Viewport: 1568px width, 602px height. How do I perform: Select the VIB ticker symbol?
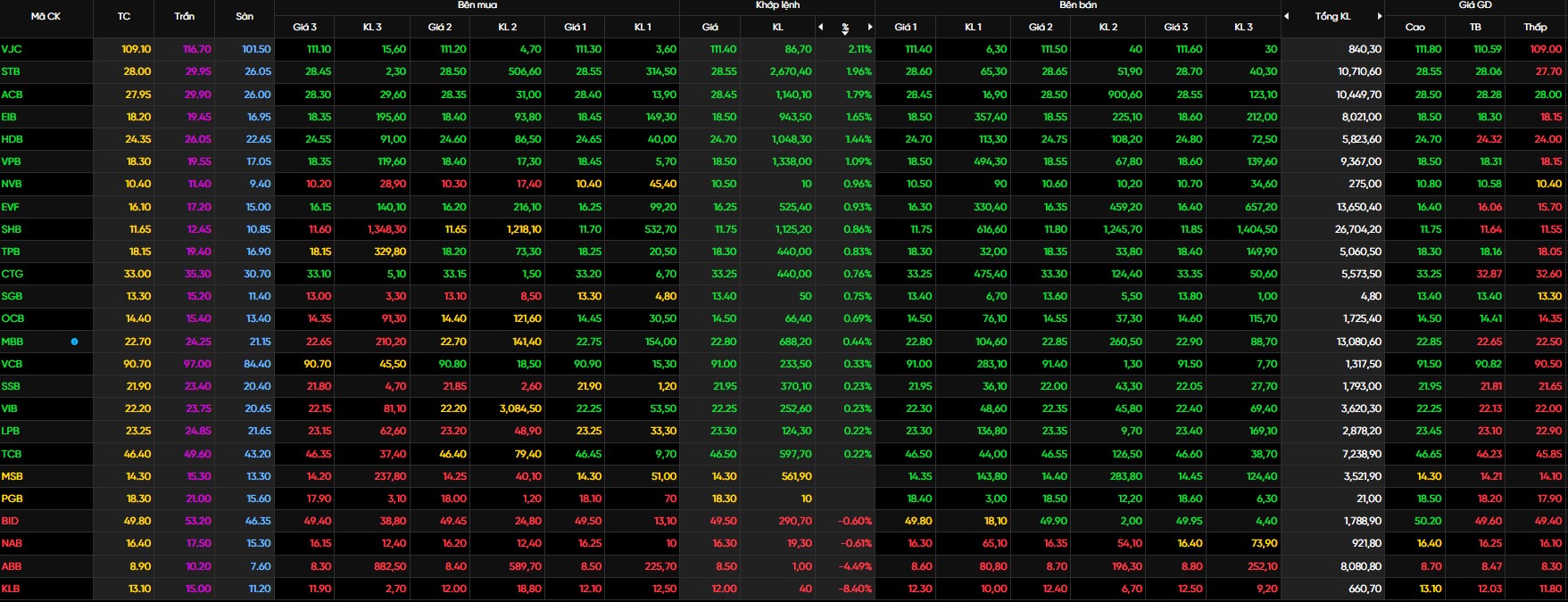pos(10,408)
